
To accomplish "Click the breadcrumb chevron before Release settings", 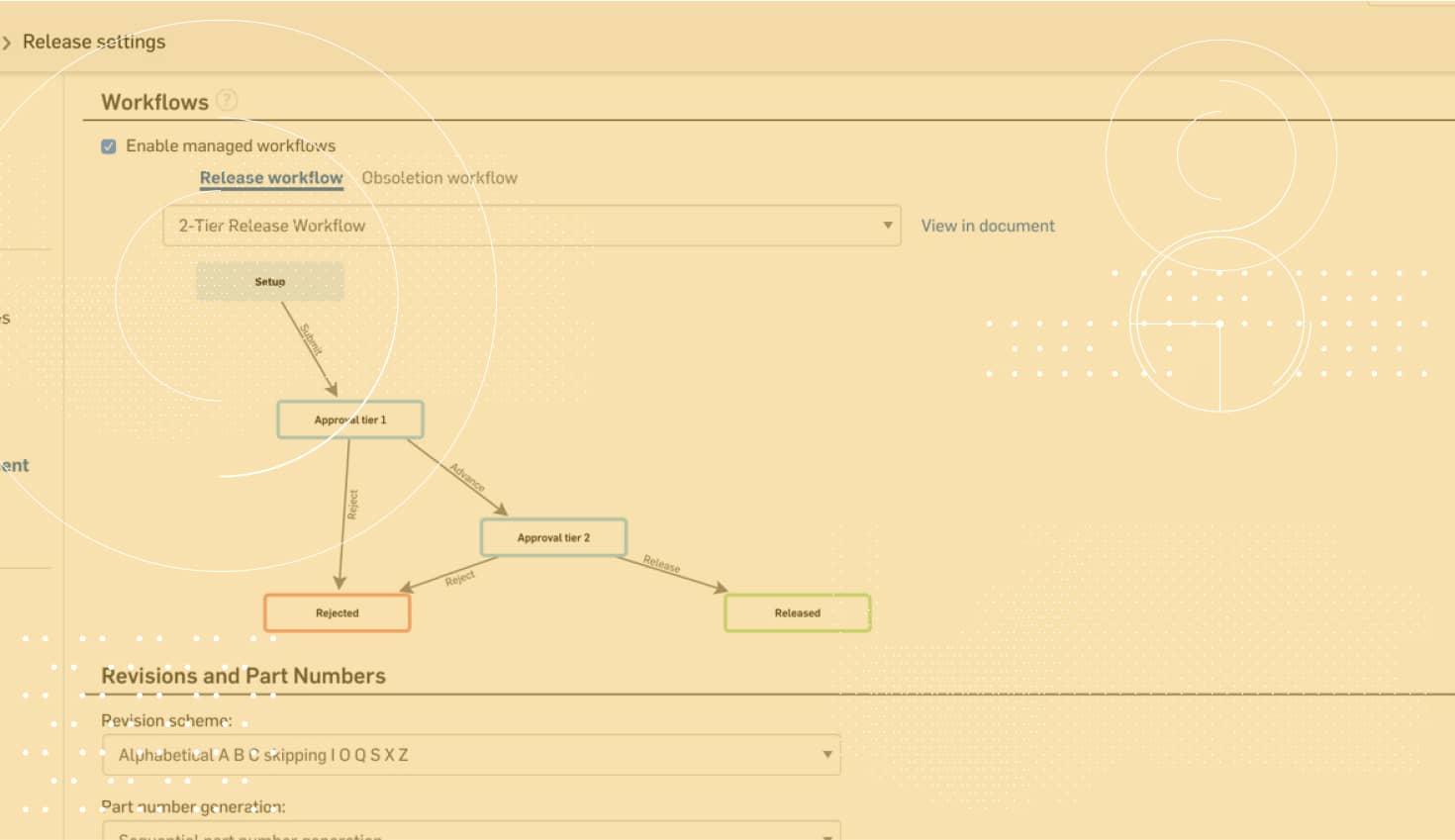I will [x=7, y=43].
